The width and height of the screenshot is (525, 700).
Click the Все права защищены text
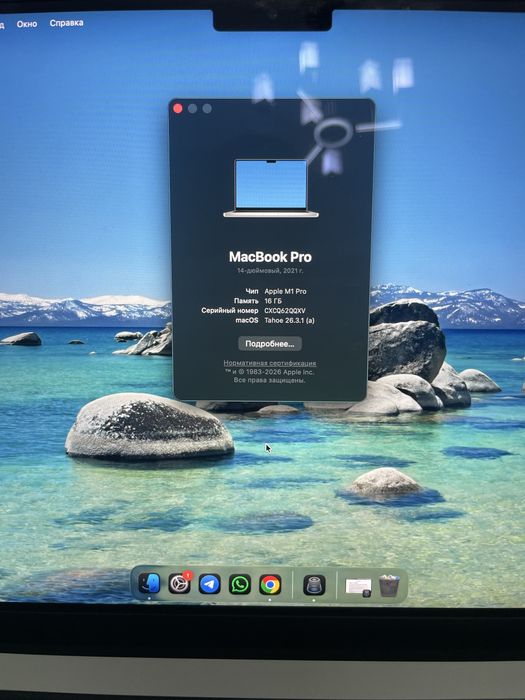pos(269,380)
